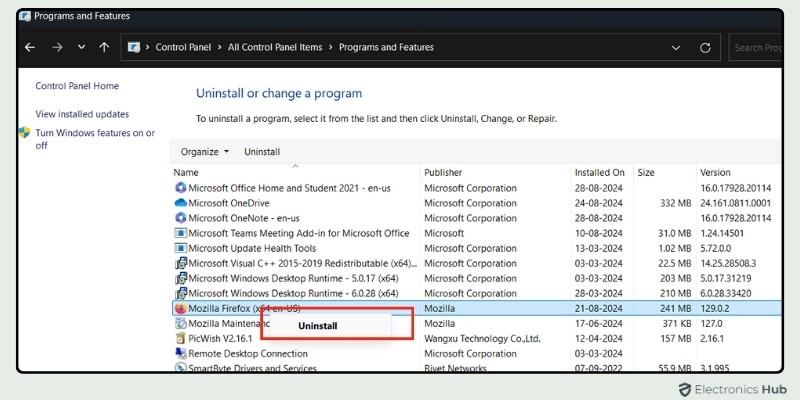Open Control Panel Home link
Screen dimensions: 800x400
[x=77, y=86]
